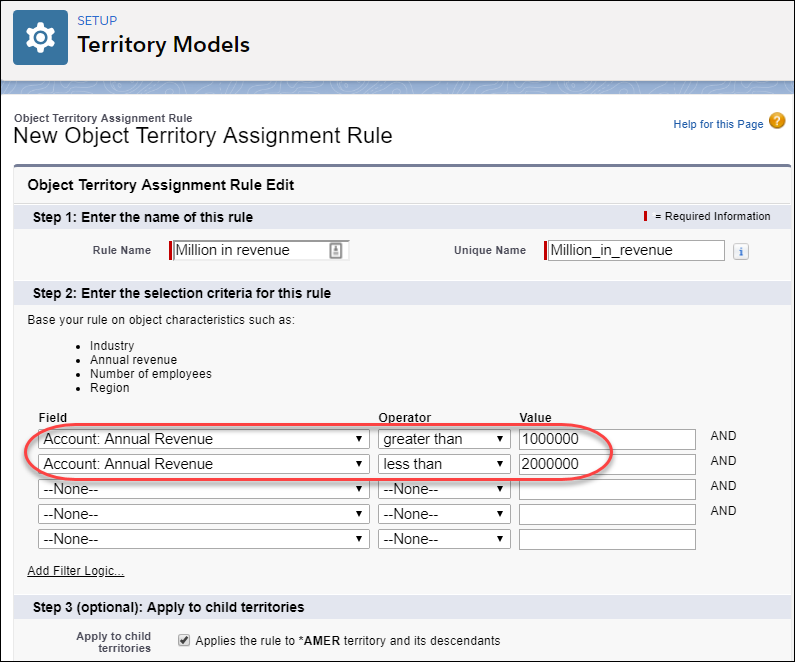The width and height of the screenshot is (795, 662).
Task: Click the Object Territory Assignment Rule Edit heading
Action: (161, 185)
